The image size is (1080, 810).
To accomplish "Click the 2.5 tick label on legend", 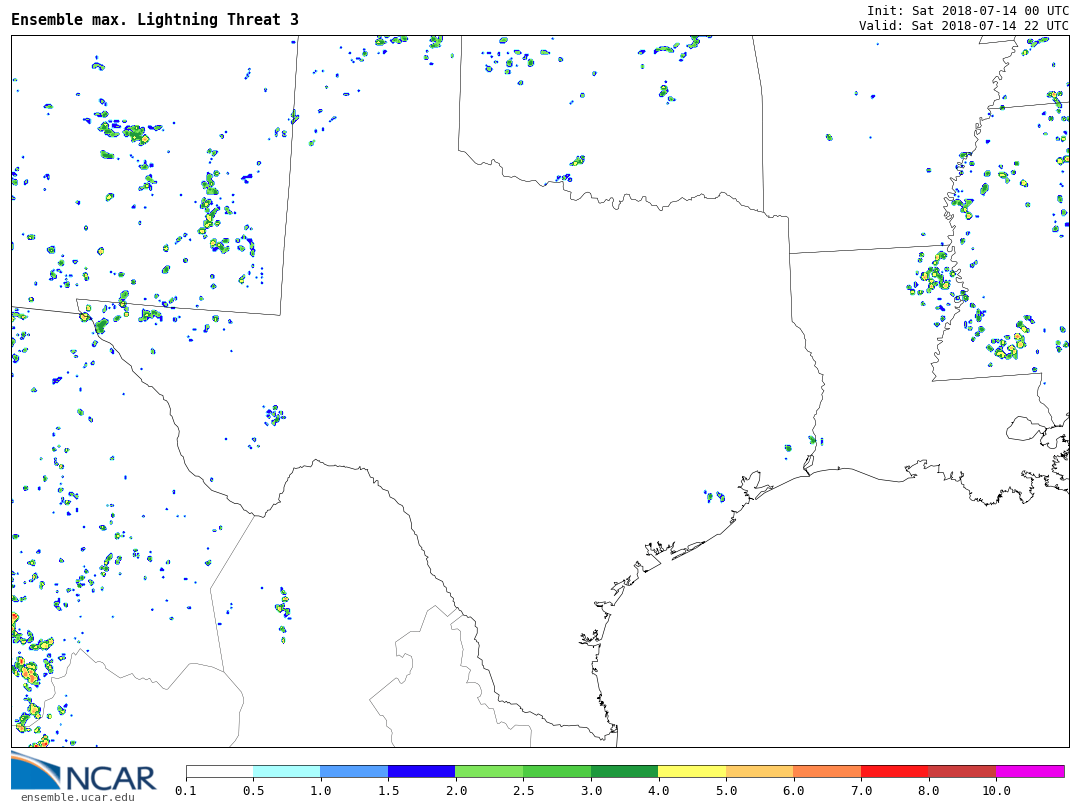I will point(523,790).
